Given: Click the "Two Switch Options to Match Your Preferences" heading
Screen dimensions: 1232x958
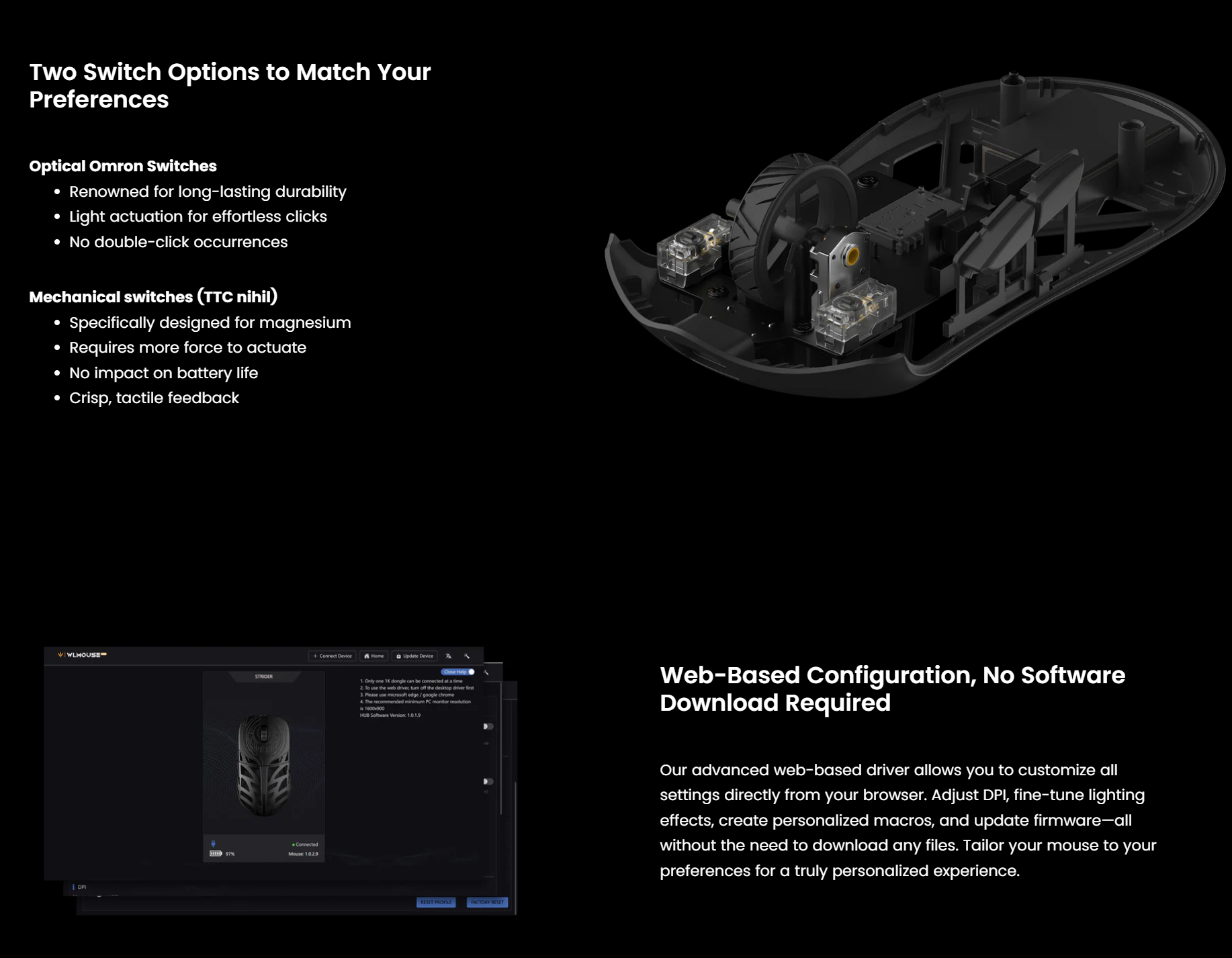Looking at the screenshot, I should tap(230, 85).
